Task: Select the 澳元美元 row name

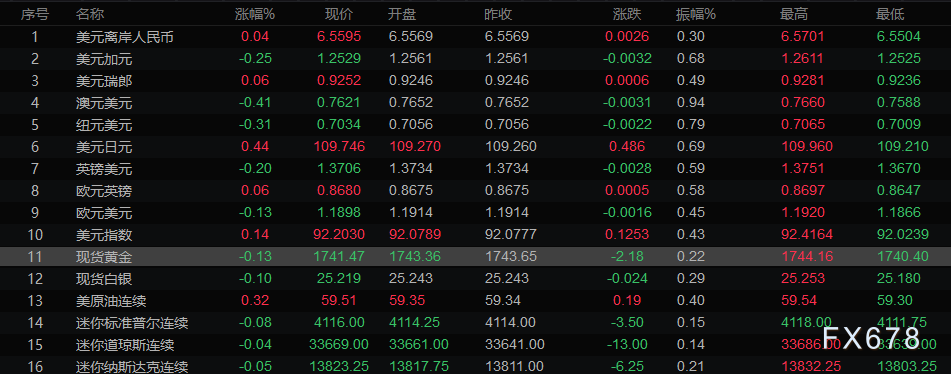Action: (x=104, y=102)
